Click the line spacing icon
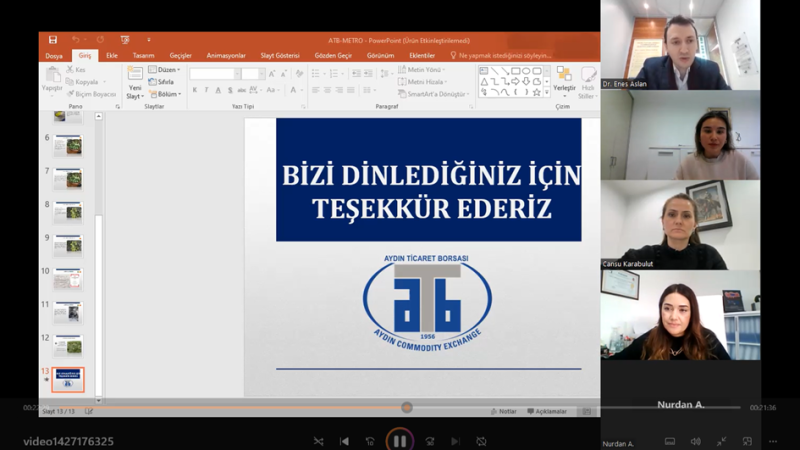 point(384,74)
